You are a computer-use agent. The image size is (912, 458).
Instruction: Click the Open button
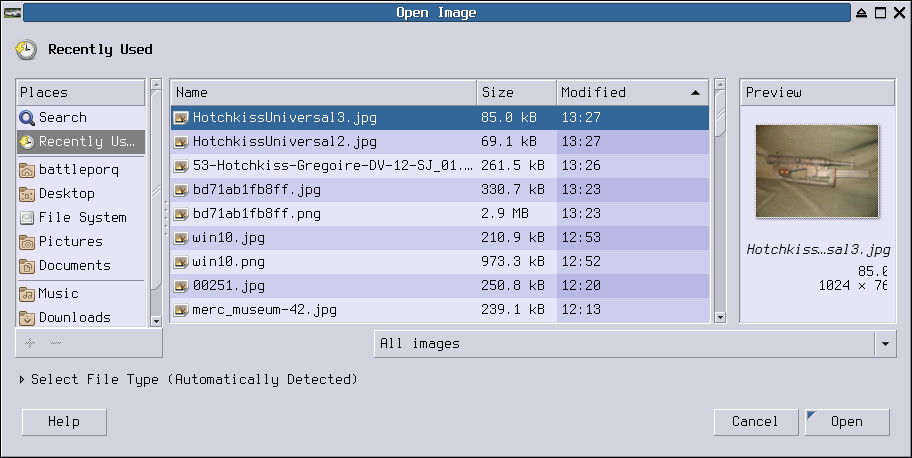pos(847,422)
